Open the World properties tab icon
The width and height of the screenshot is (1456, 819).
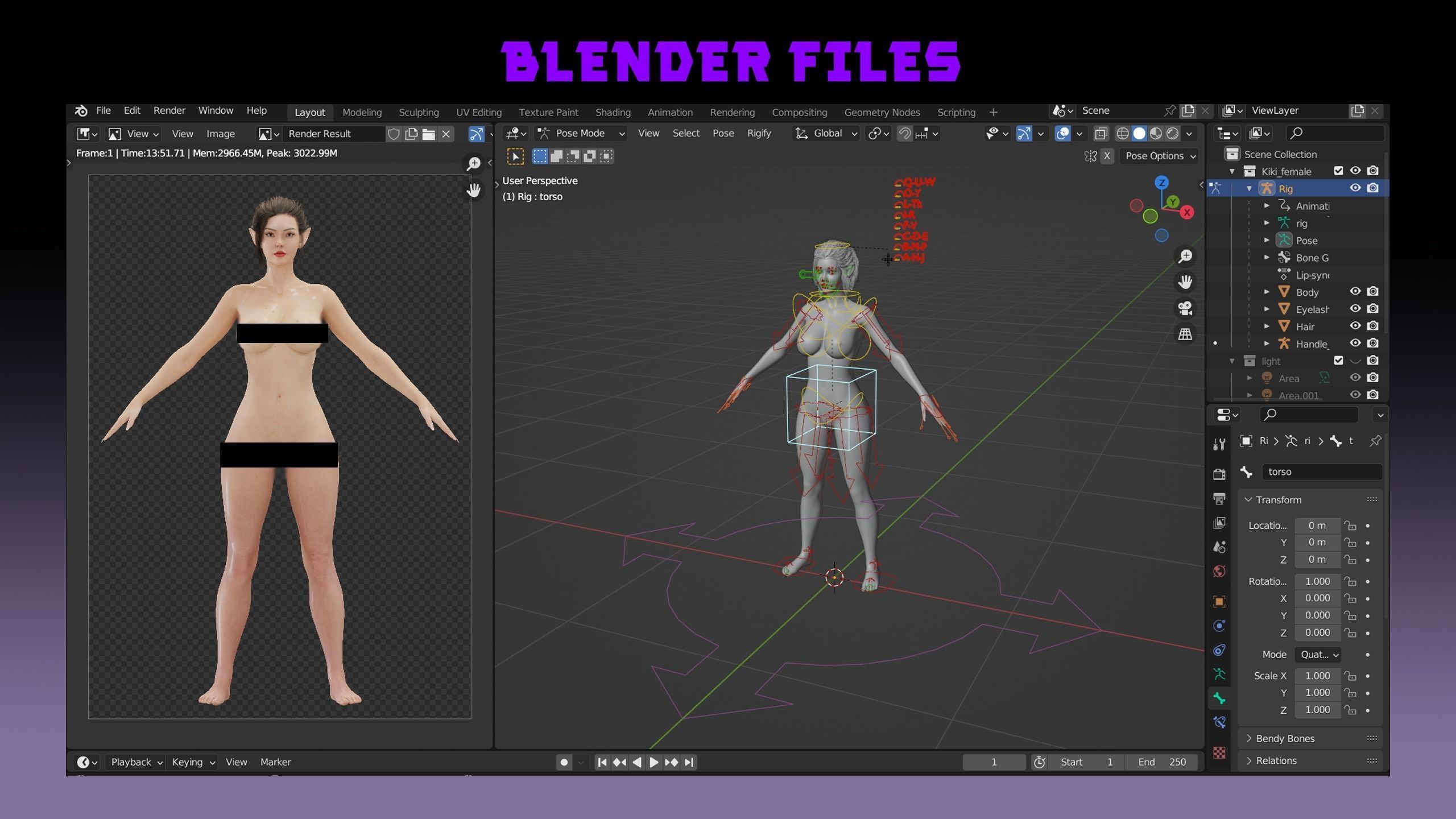click(x=1219, y=572)
